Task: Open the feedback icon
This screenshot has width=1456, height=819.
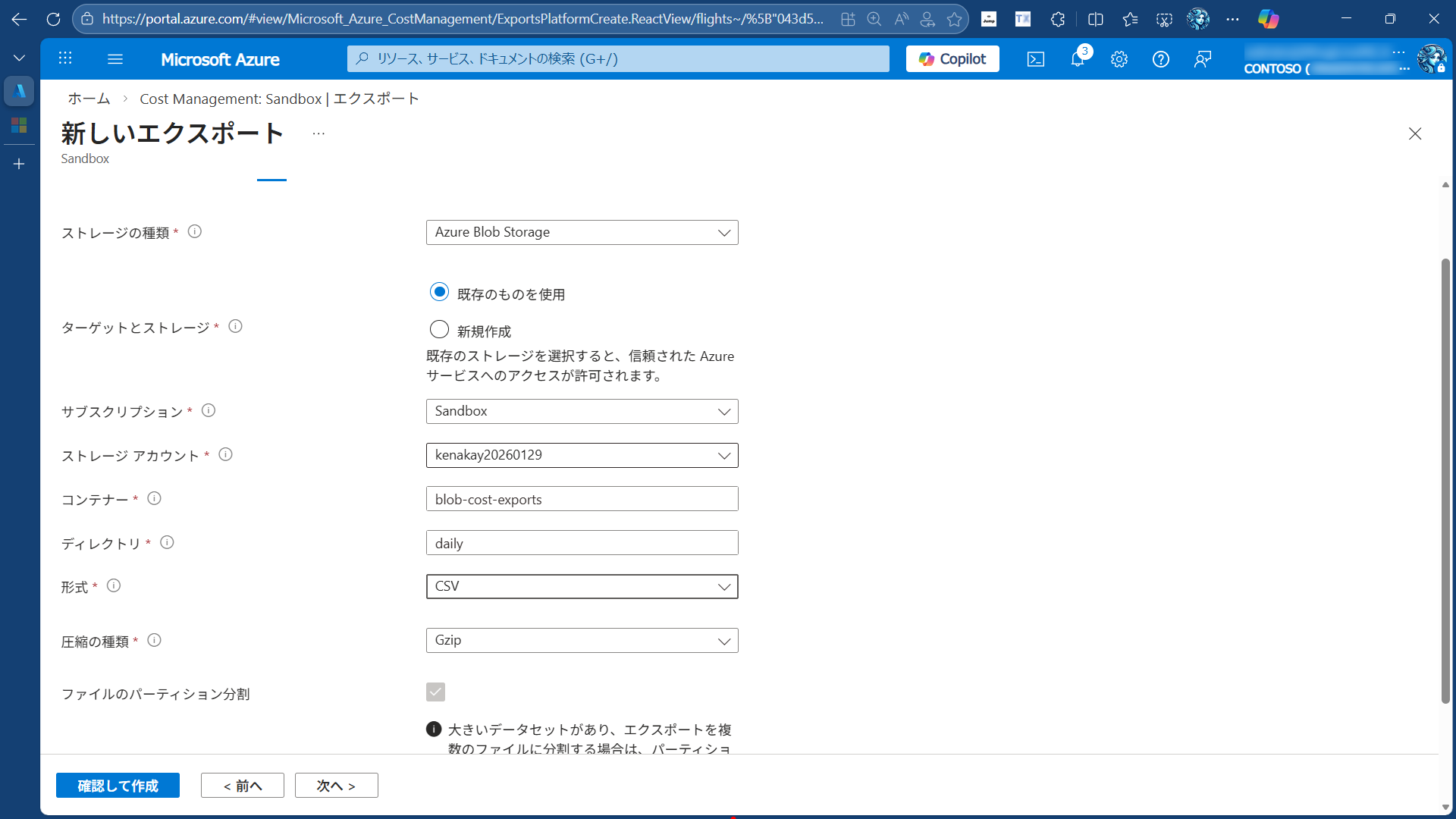Action: [1202, 58]
